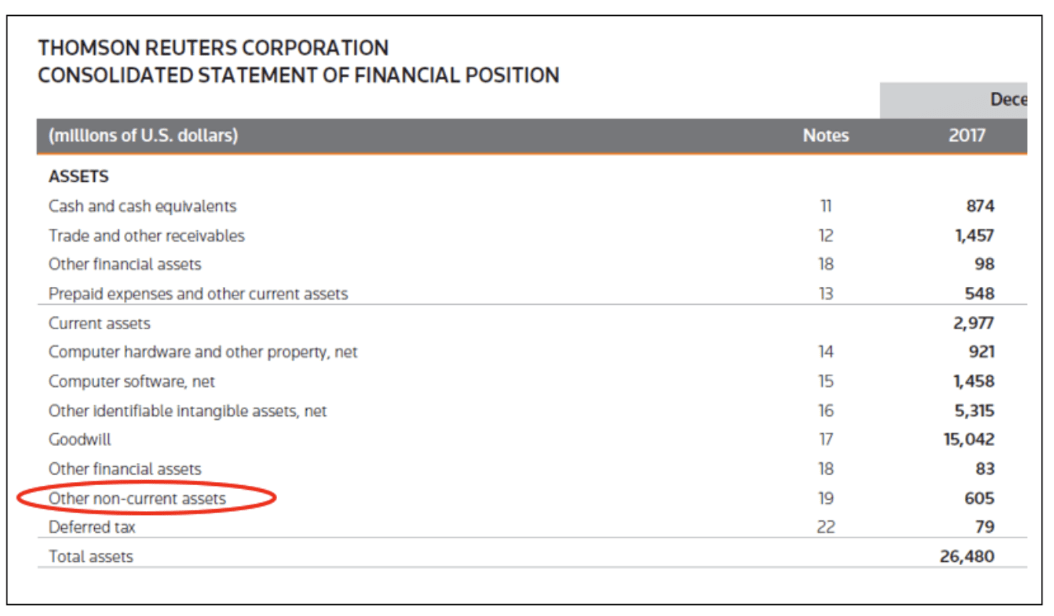Select the Cash and cash equivalents row label

[142, 206]
